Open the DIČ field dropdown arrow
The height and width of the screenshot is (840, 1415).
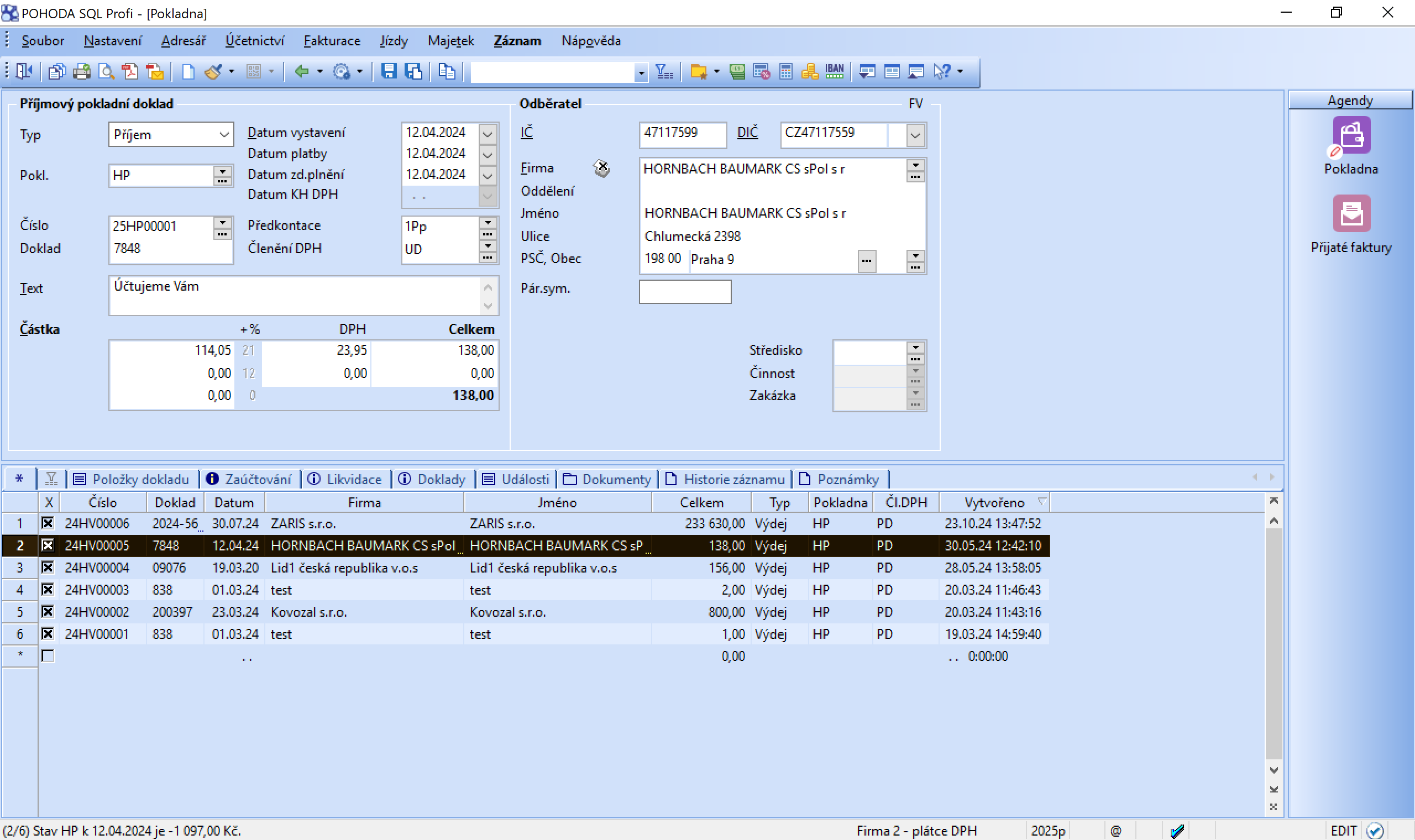(915, 135)
